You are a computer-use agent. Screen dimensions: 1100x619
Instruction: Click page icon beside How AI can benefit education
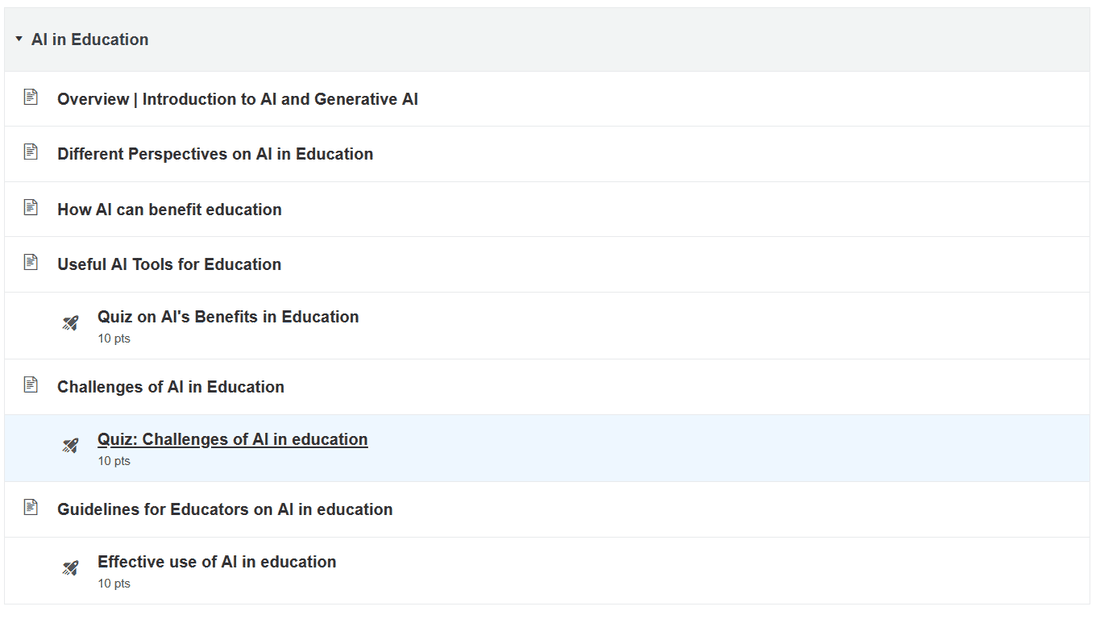click(x=31, y=207)
